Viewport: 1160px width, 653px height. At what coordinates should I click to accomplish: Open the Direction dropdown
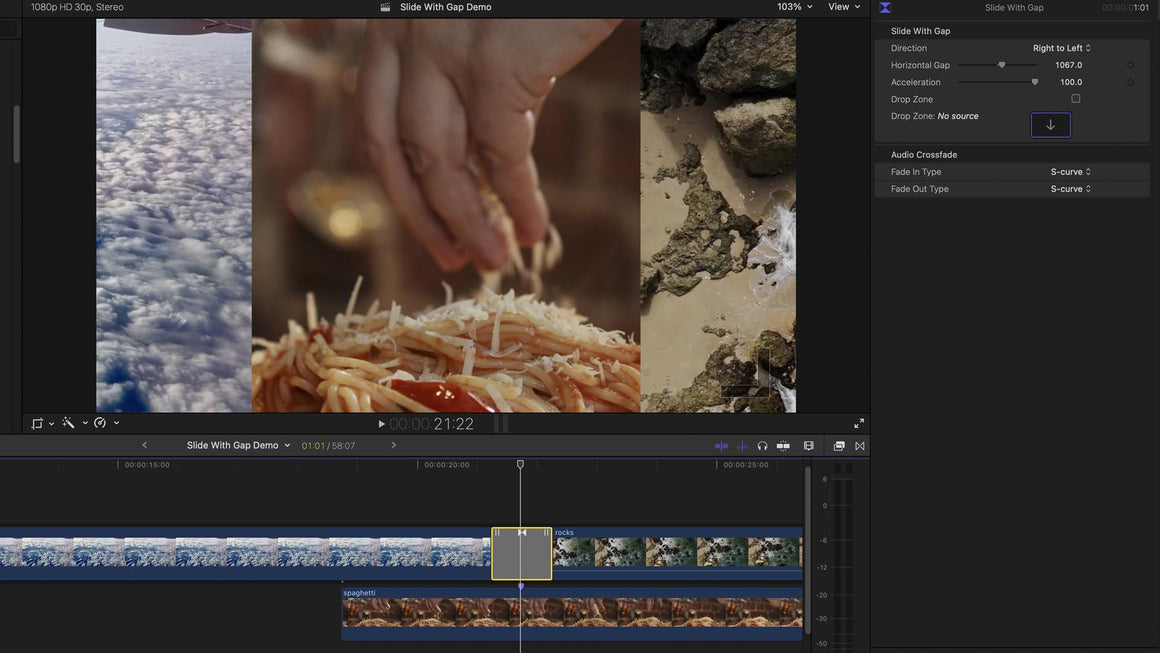[x=1061, y=48]
